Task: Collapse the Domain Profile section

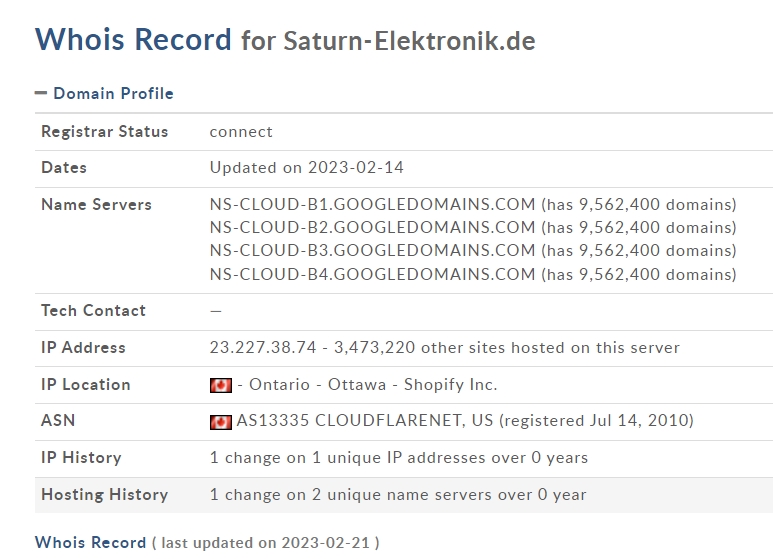Action: (41, 93)
